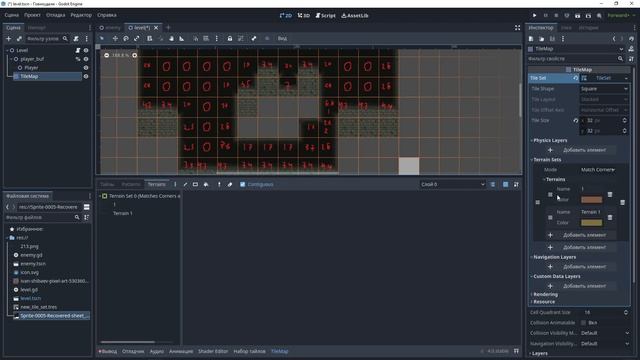Open the TileSet resource dropdown
Viewport: 640px width, 360px height.
626,78
